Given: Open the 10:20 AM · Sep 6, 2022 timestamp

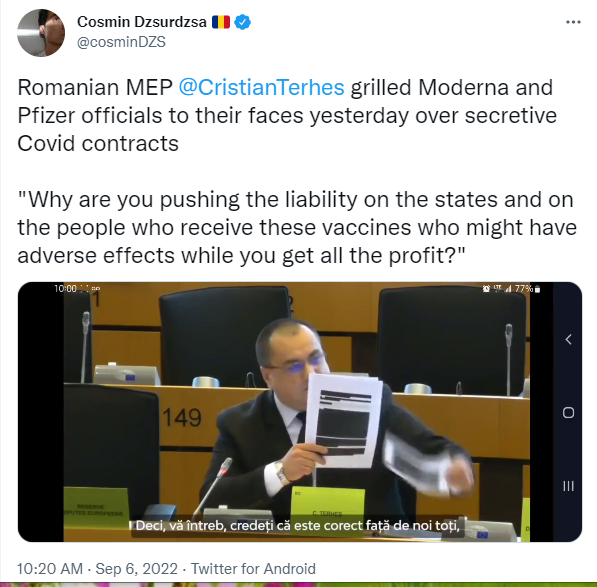Looking at the screenshot, I should point(97,569).
